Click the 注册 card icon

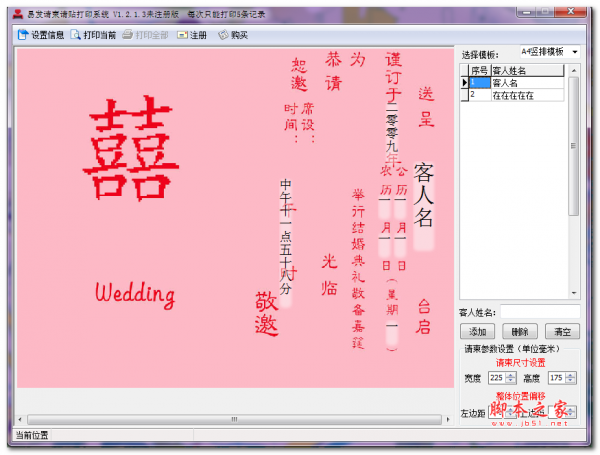(182, 35)
